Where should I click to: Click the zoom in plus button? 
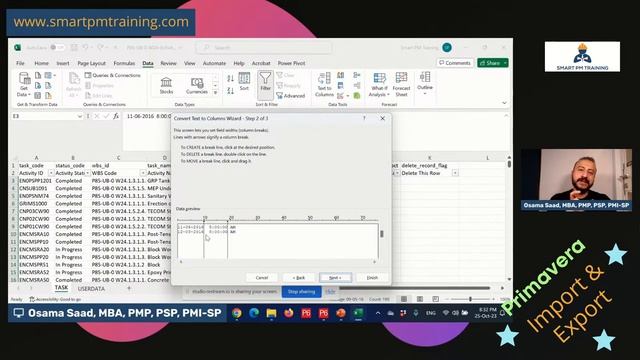[493, 299]
